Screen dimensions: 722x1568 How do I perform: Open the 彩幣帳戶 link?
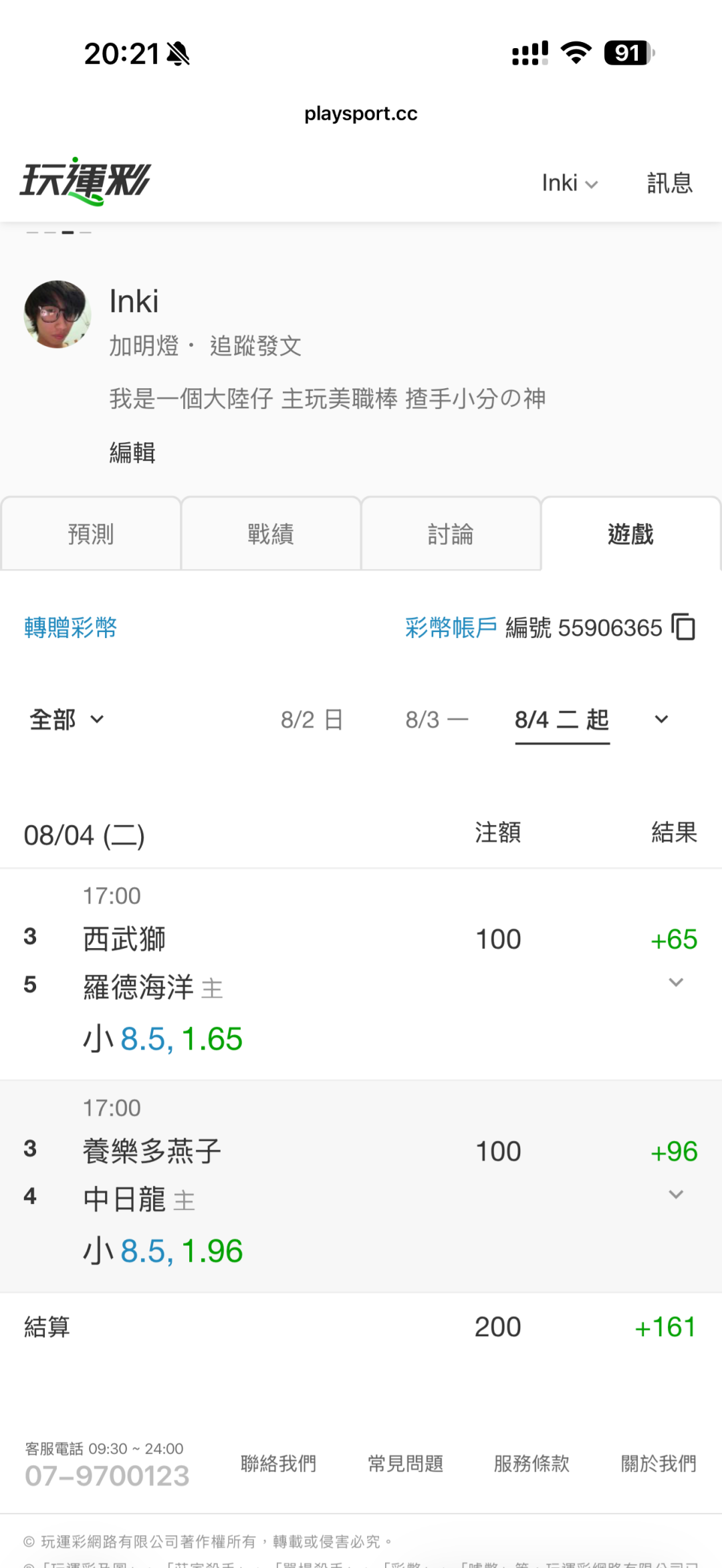point(451,627)
